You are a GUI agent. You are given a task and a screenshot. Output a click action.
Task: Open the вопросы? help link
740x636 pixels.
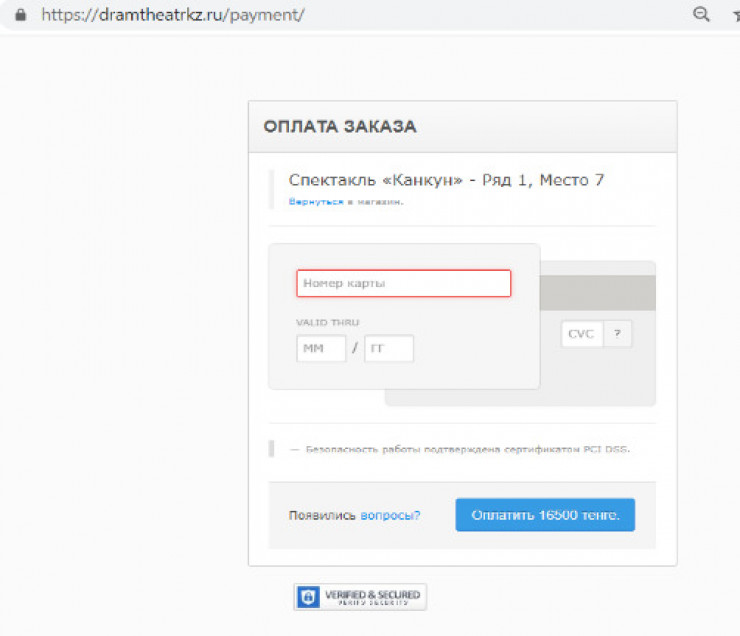tap(390, 516)
